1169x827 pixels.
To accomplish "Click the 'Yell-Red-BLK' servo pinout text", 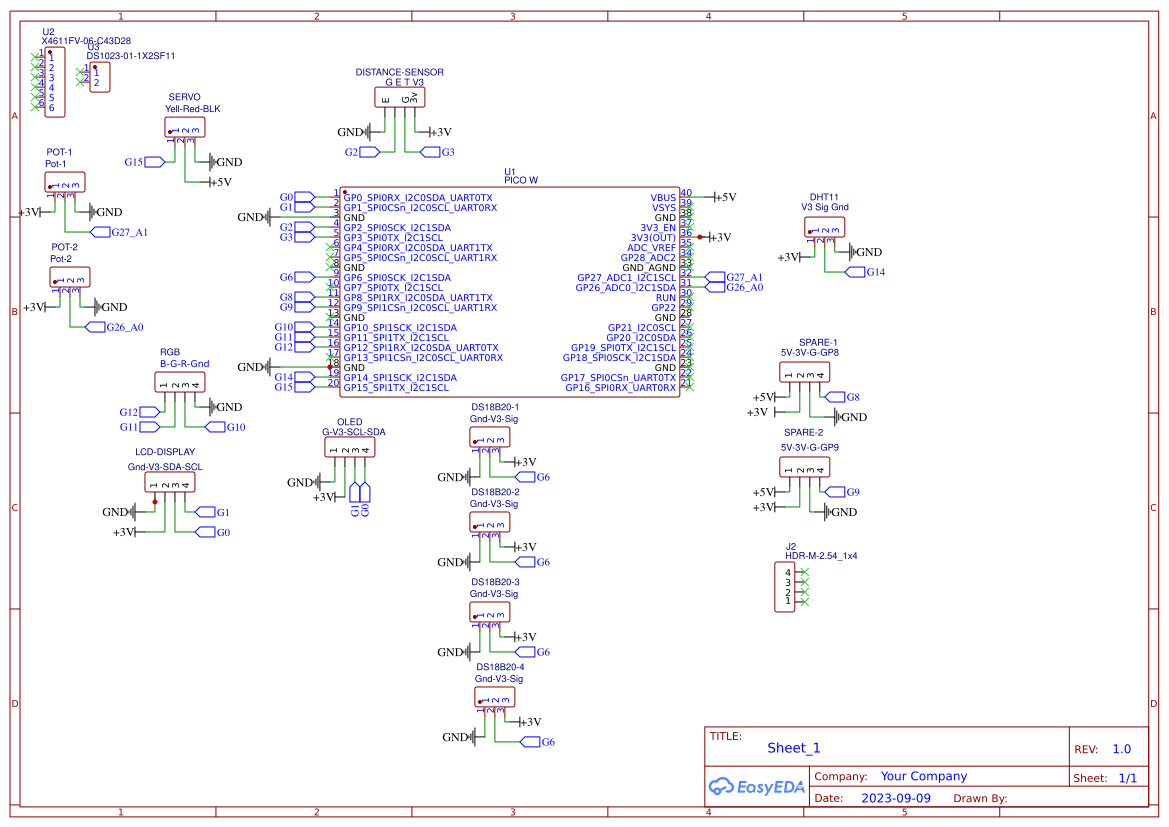I will click(x=192, y=109).
